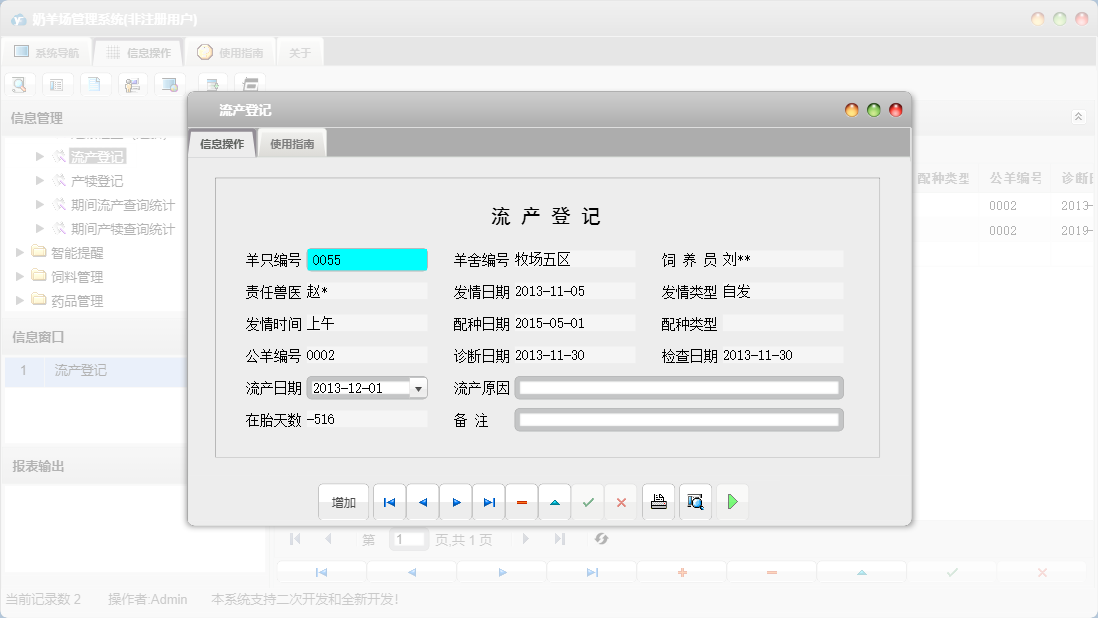Expand the 期间流产查询统计 tree arrow

[40, 204]
